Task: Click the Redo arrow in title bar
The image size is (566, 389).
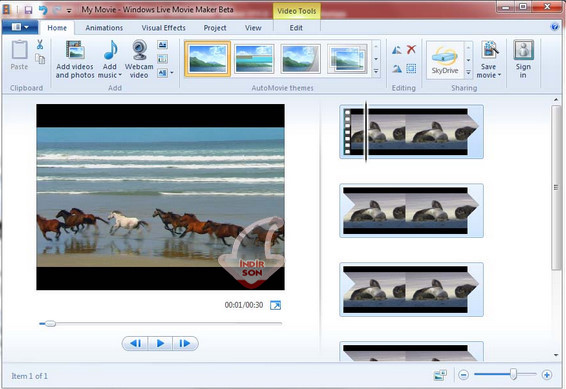Action: coord(57,10)
